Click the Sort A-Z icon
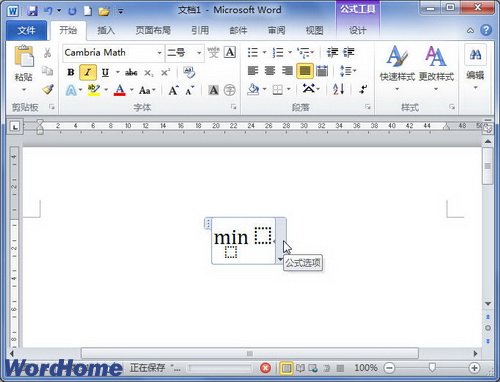This screenshot has width=500, height=382. (x=338, y=89)
